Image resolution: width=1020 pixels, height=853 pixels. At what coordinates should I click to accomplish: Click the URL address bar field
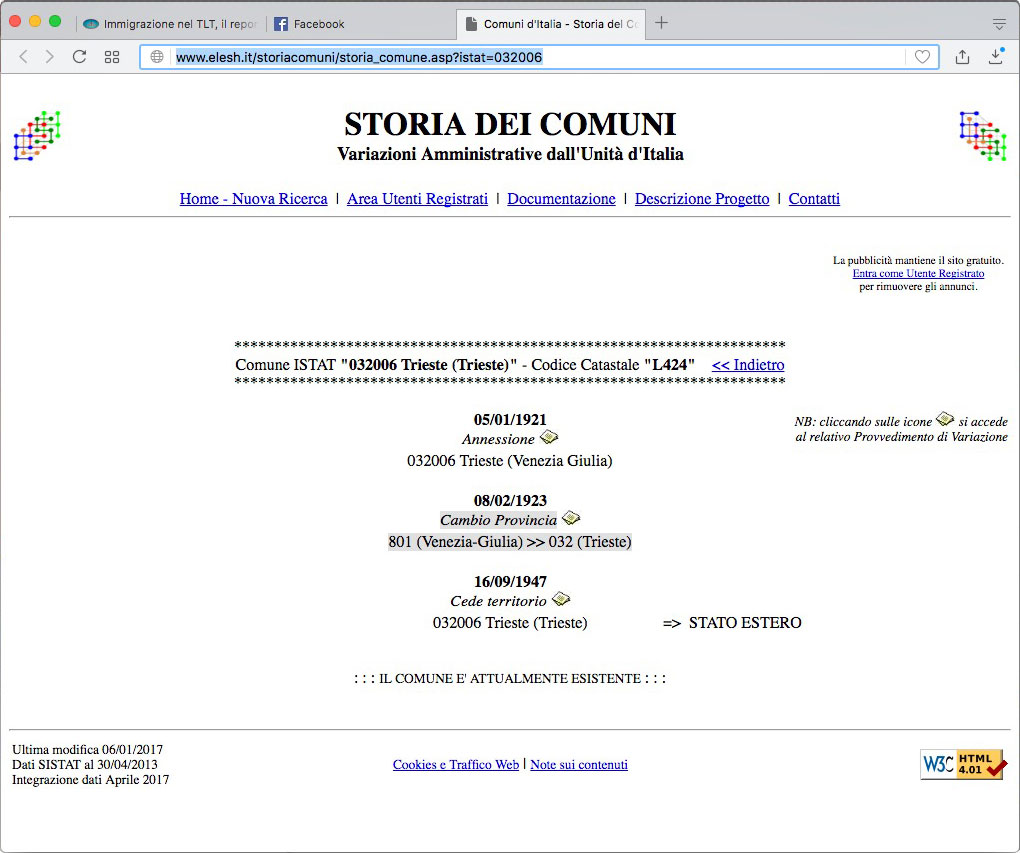(530, 57)
